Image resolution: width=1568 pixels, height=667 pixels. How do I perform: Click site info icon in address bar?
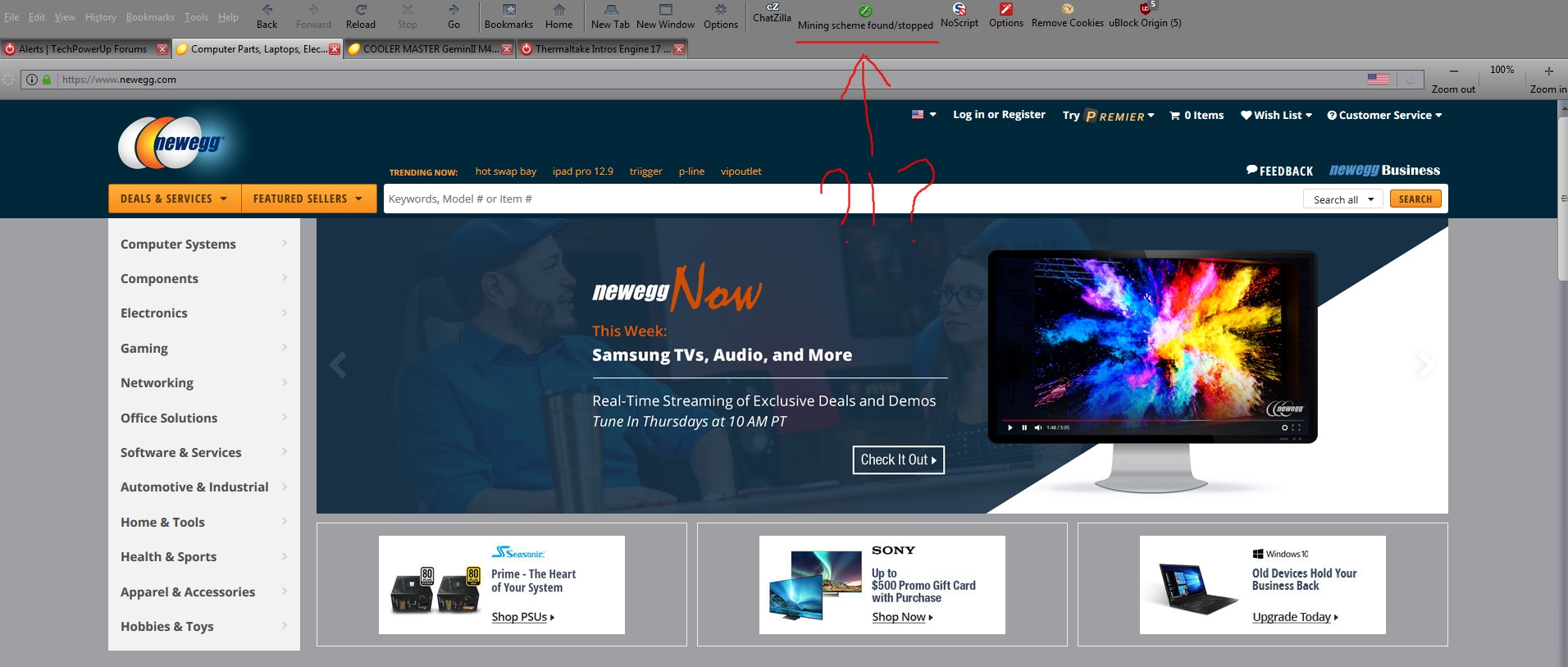32,80
